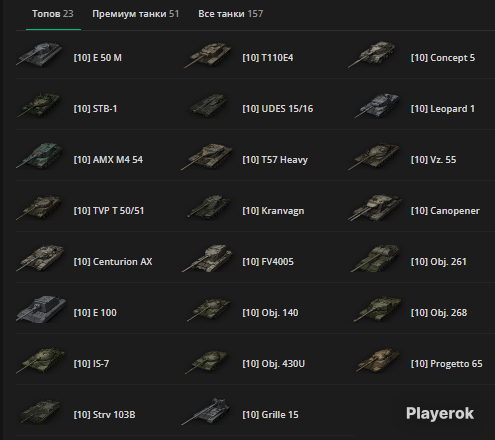The image size is (495, 440).
Task: Click the UDES 15/16 tank icon
Action: (208, 105)
